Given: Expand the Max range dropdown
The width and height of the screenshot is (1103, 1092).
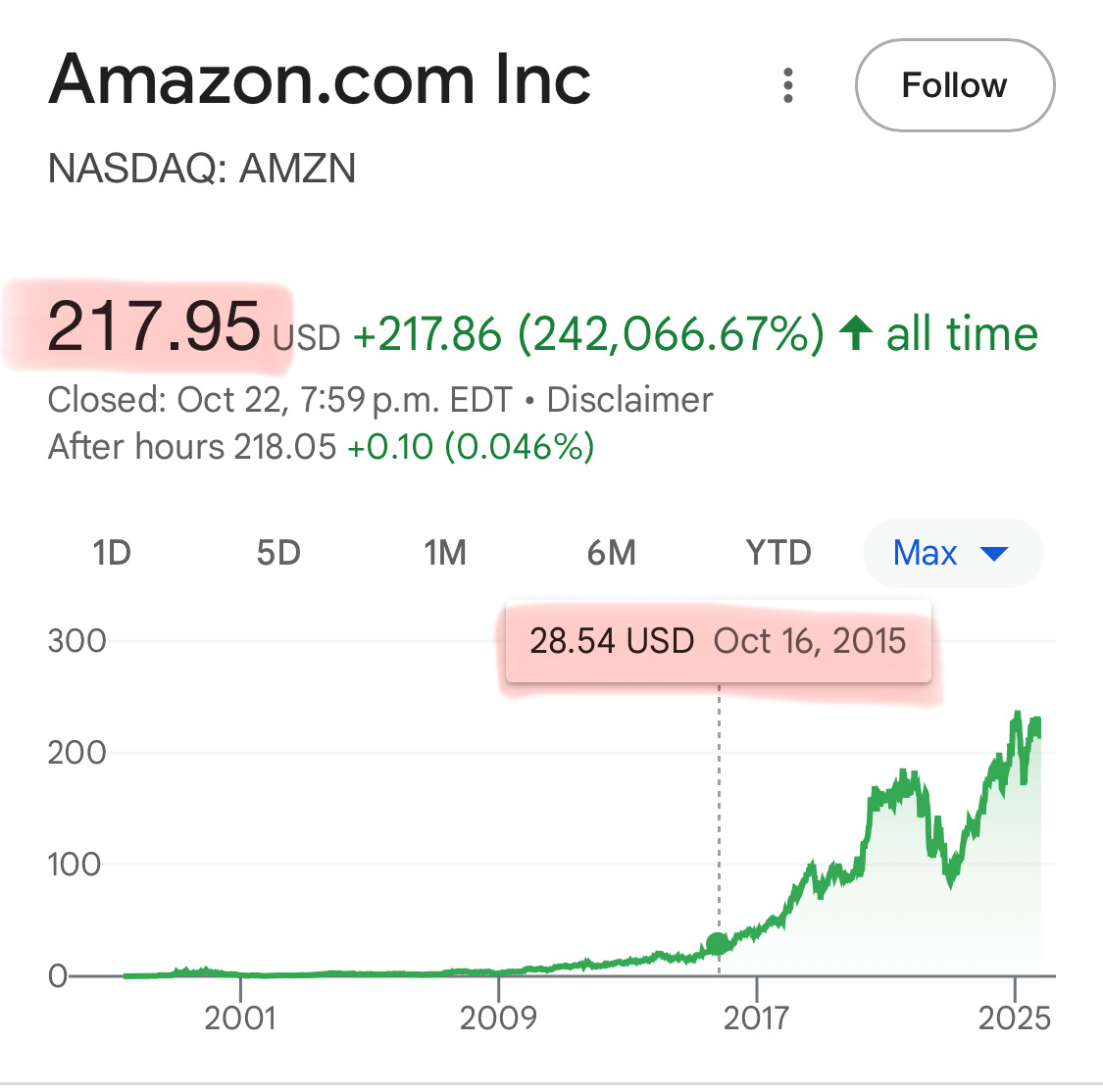Looking at the screenshot, I should pos(951,553).
